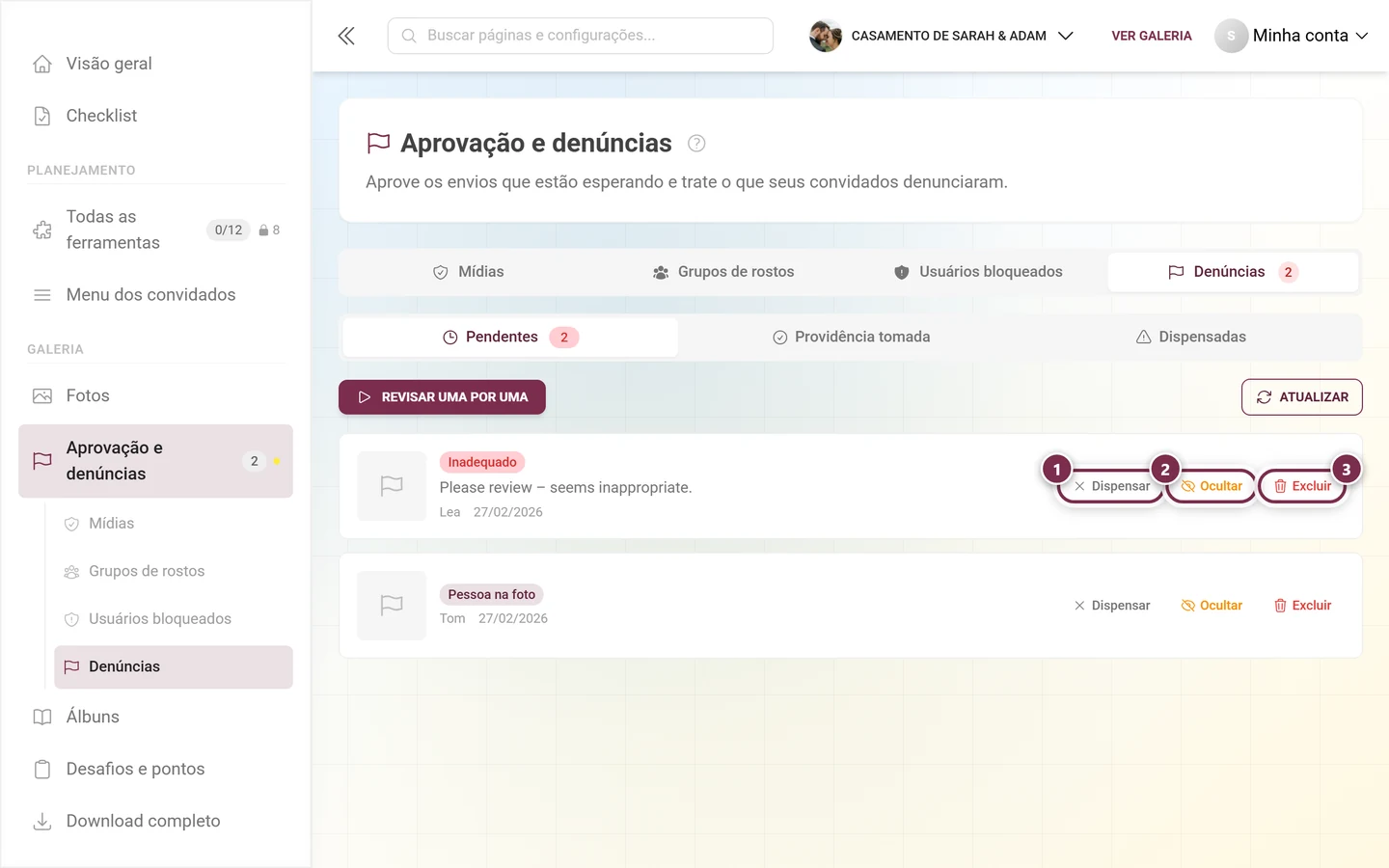Collapse the sidebar with the double-chevron icon

346,36
